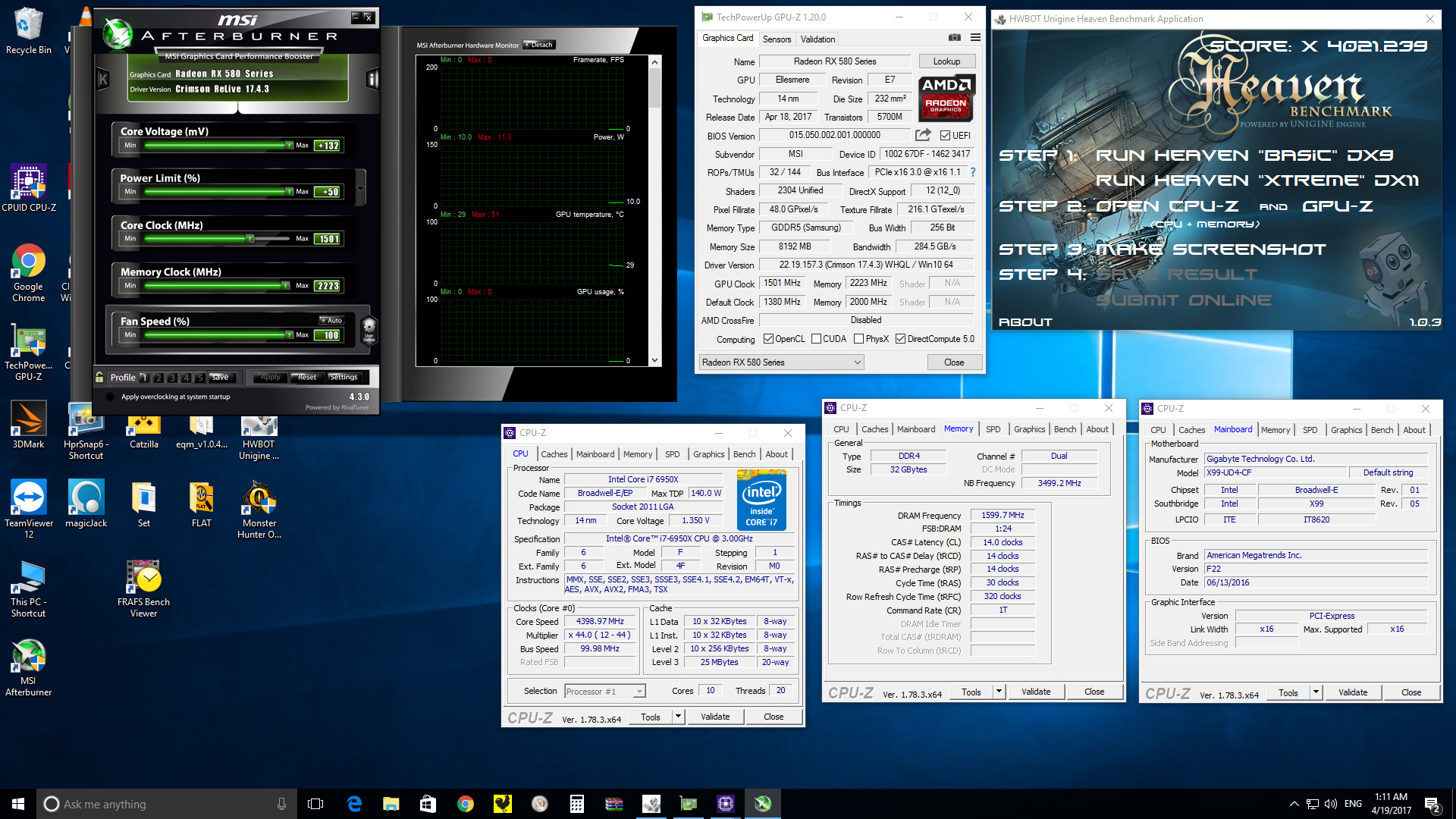Open Graphics tab in CPU-Z Mainboard window
The width and height of the screenshot is (1456, 819).
coord(1346,430)
